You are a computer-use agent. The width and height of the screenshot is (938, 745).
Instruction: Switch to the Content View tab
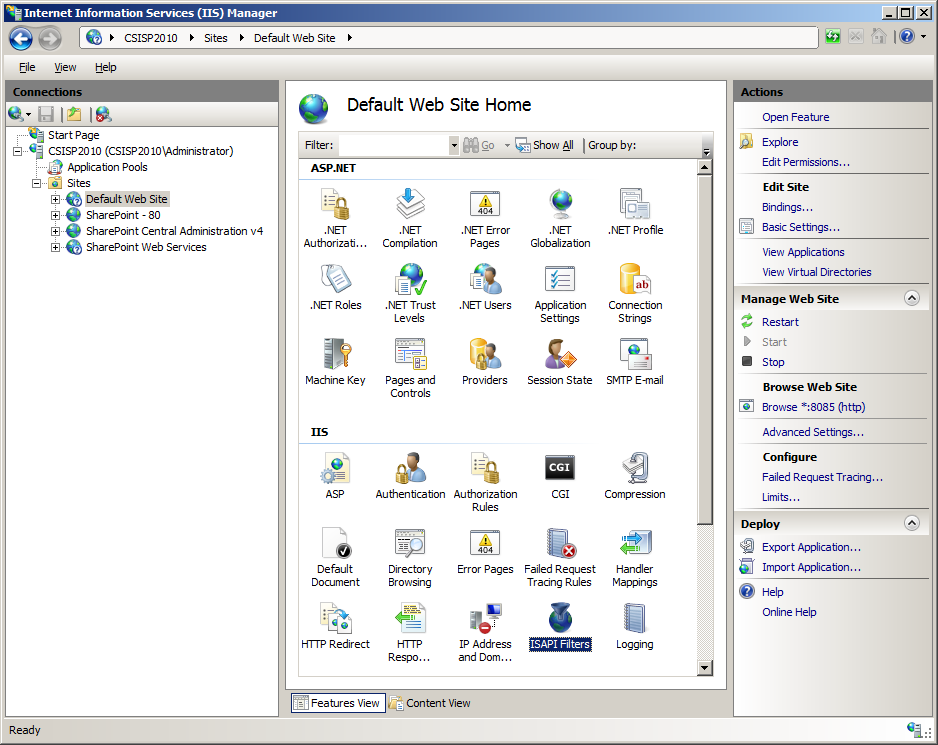(430, 703)
